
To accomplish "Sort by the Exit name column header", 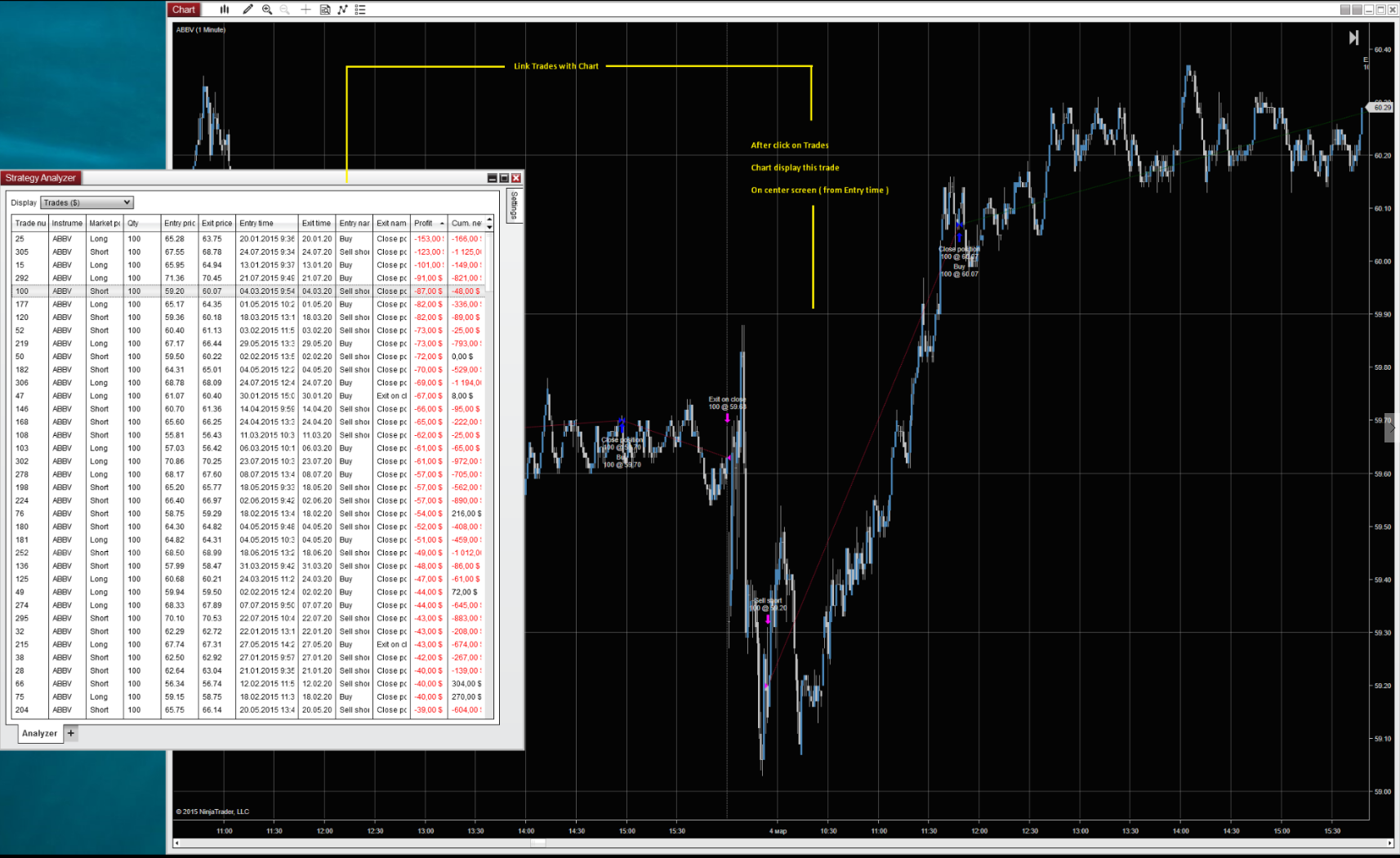I will coord(391,223).
